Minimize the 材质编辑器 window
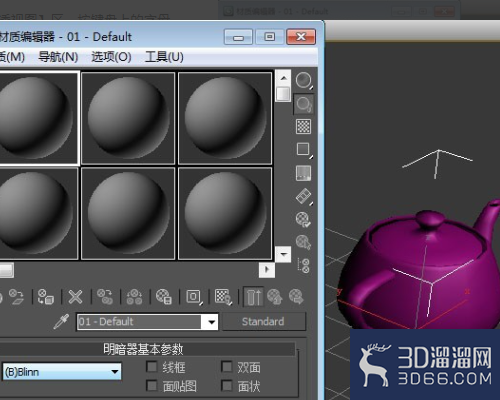 coord(238,37)
